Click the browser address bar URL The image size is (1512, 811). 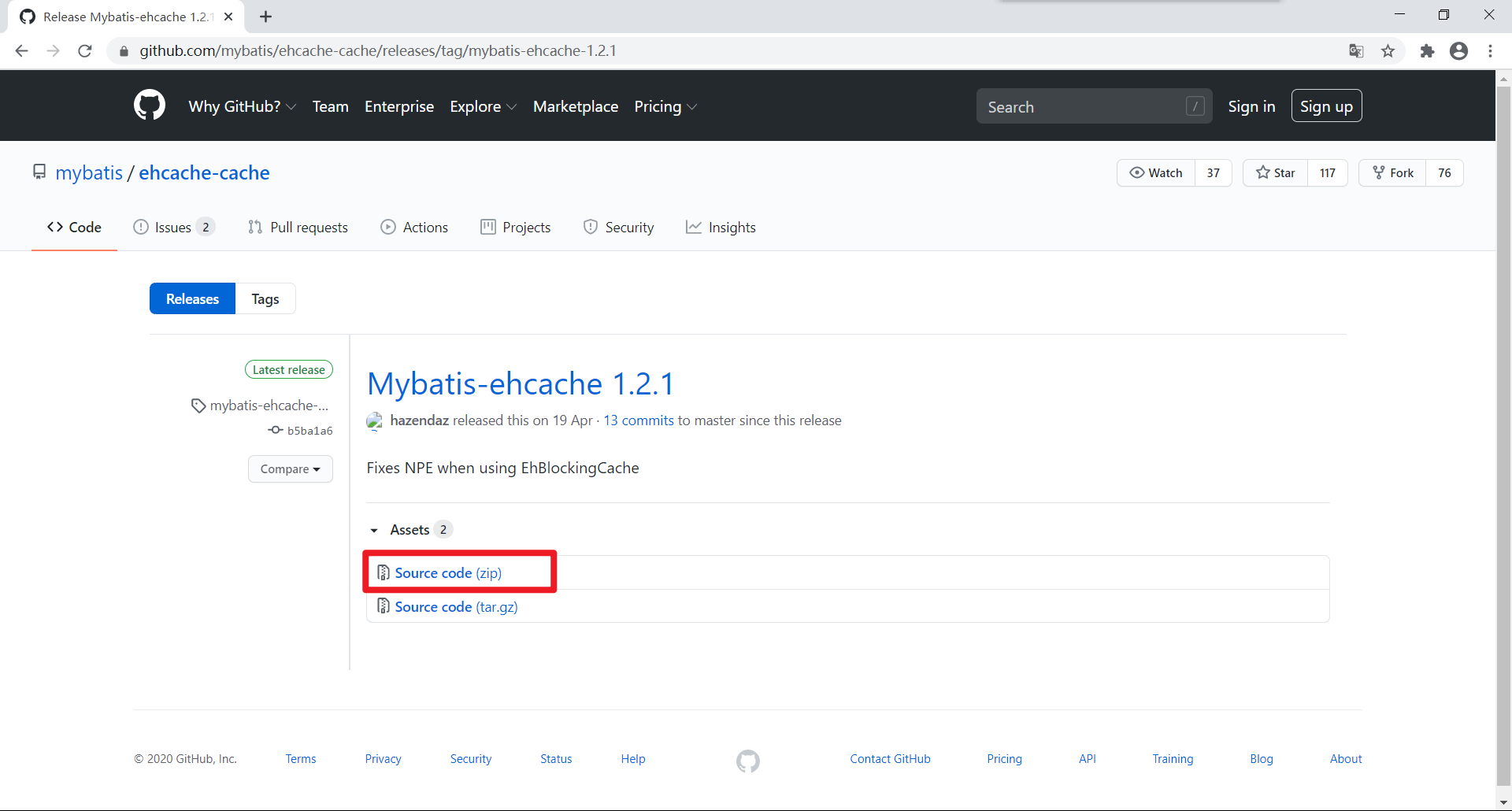378,51
